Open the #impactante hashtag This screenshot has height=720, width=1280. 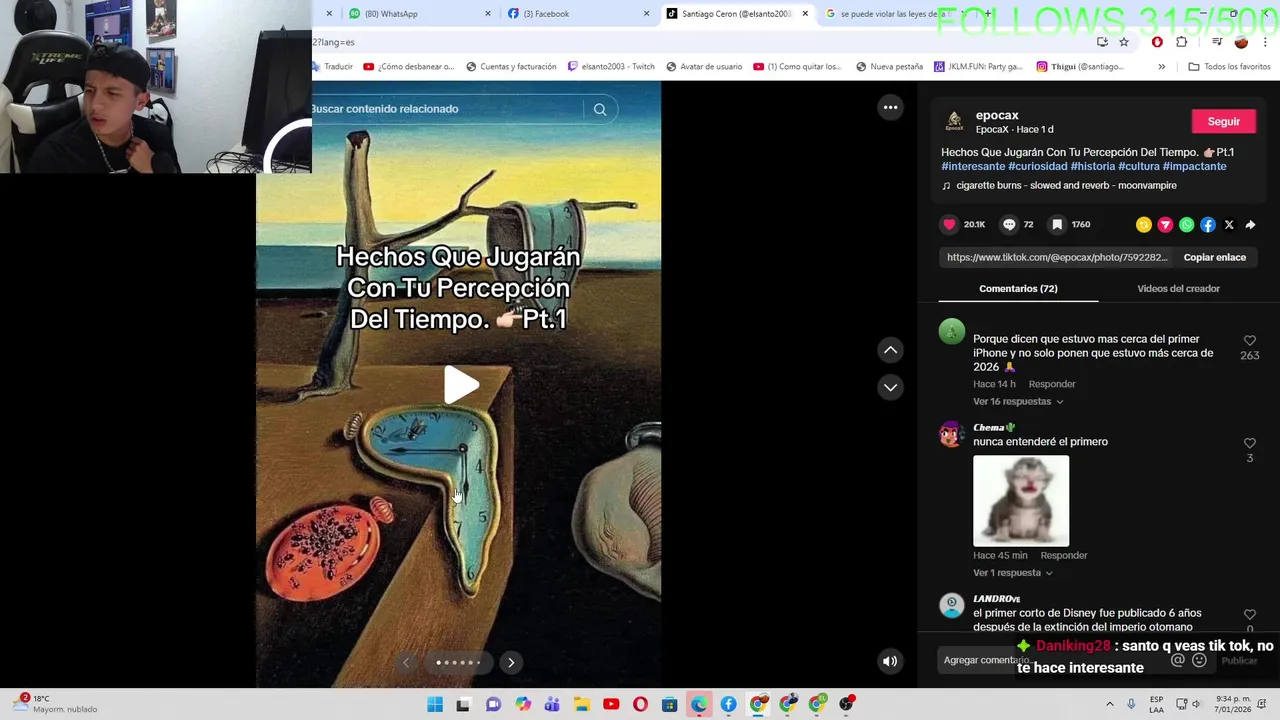coord(1194,166)
